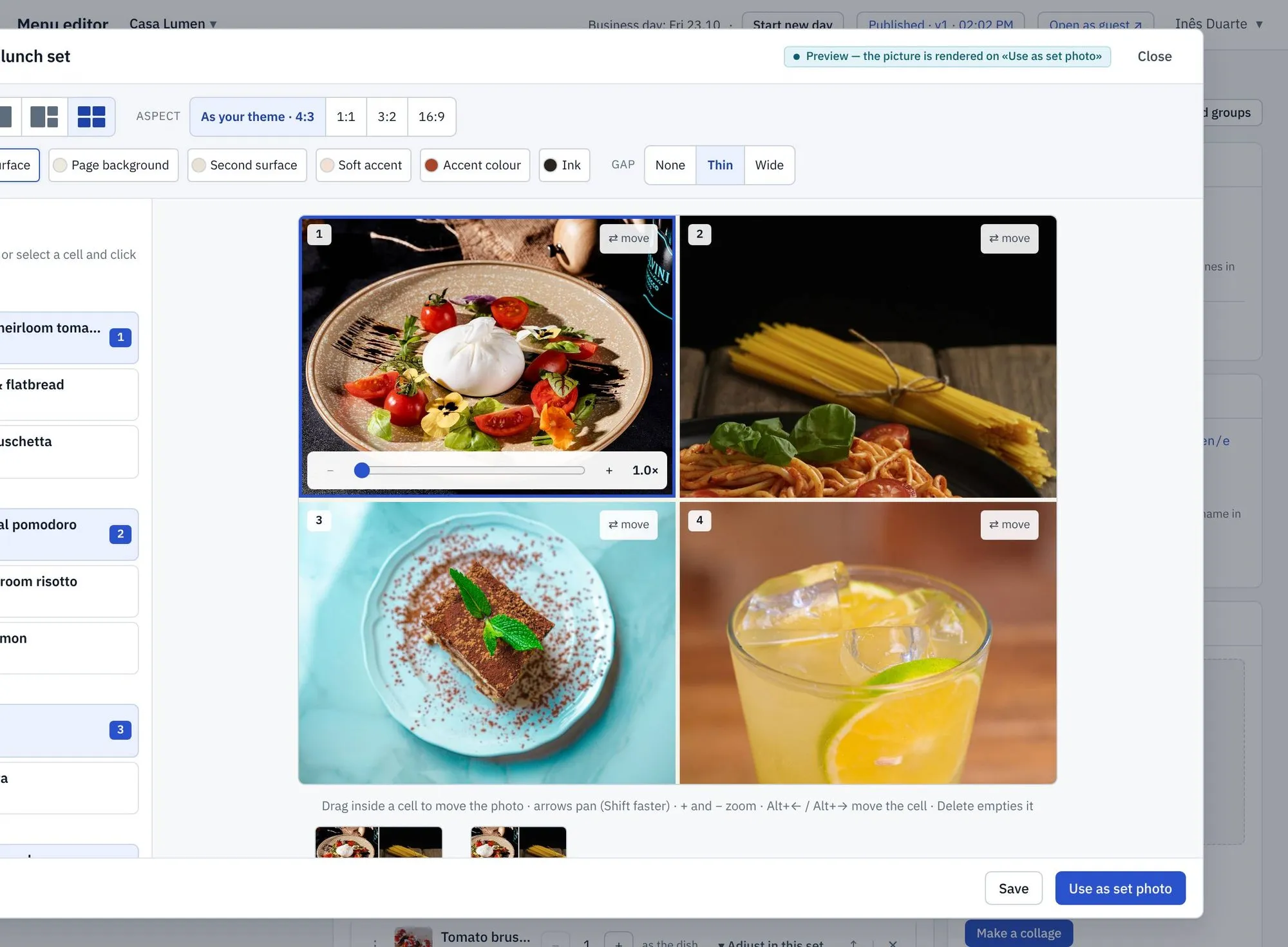Click the move button on cell 2
The width and height of the screenshot is (1288, 947).
(1009, 238)
